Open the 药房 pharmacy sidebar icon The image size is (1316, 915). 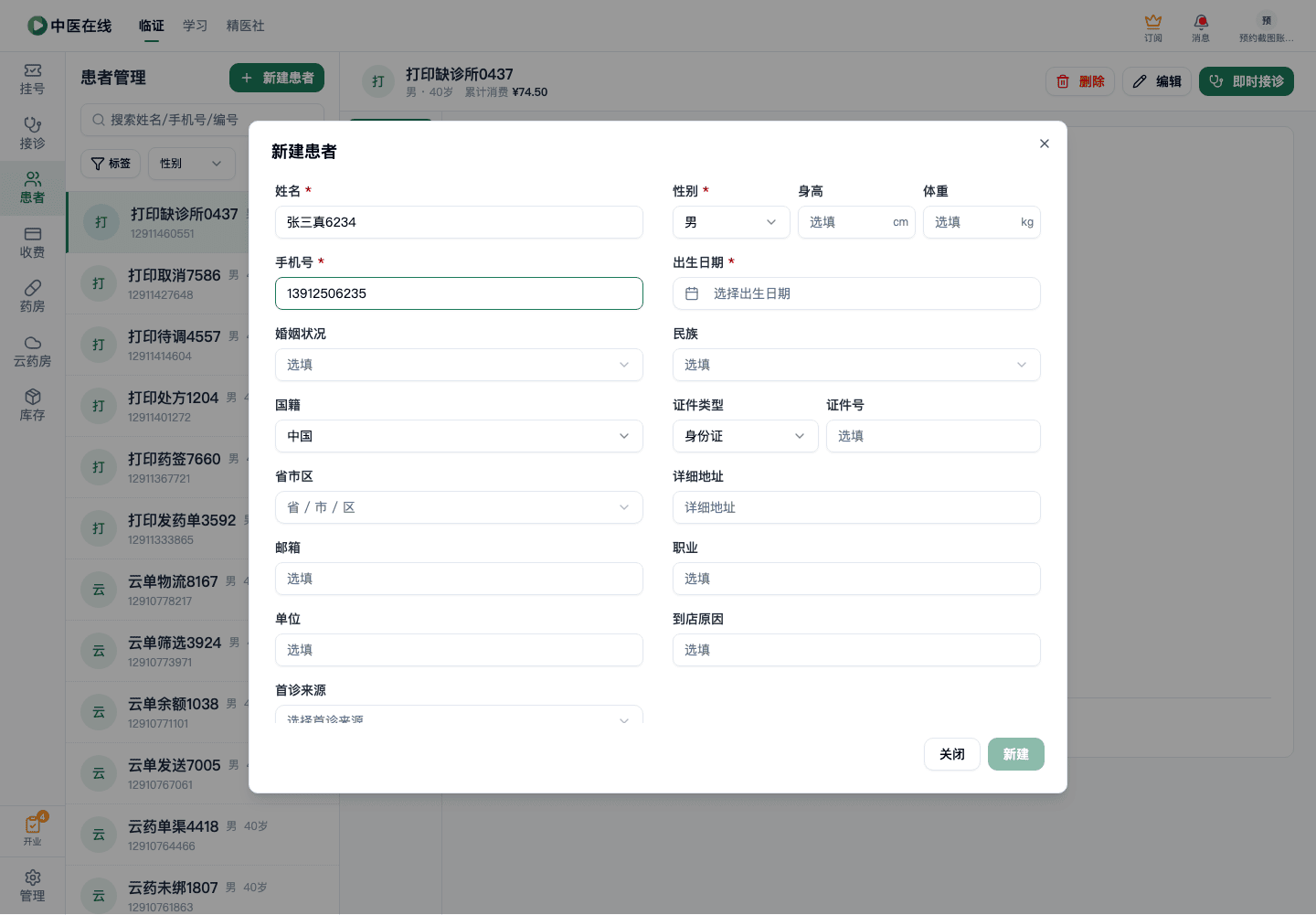click(32, 297)
